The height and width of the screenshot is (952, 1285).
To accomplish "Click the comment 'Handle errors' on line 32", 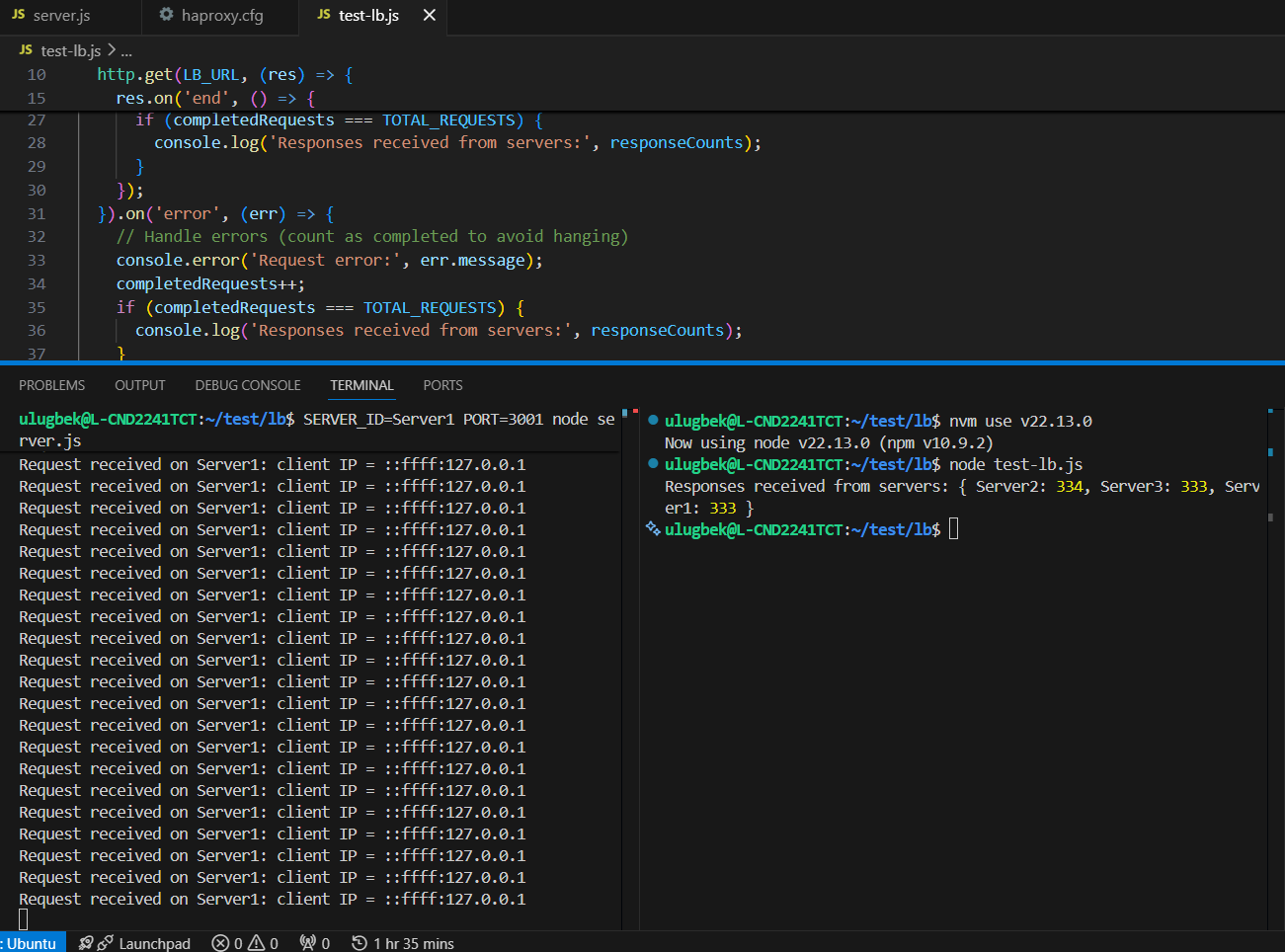I will (205, 236).
